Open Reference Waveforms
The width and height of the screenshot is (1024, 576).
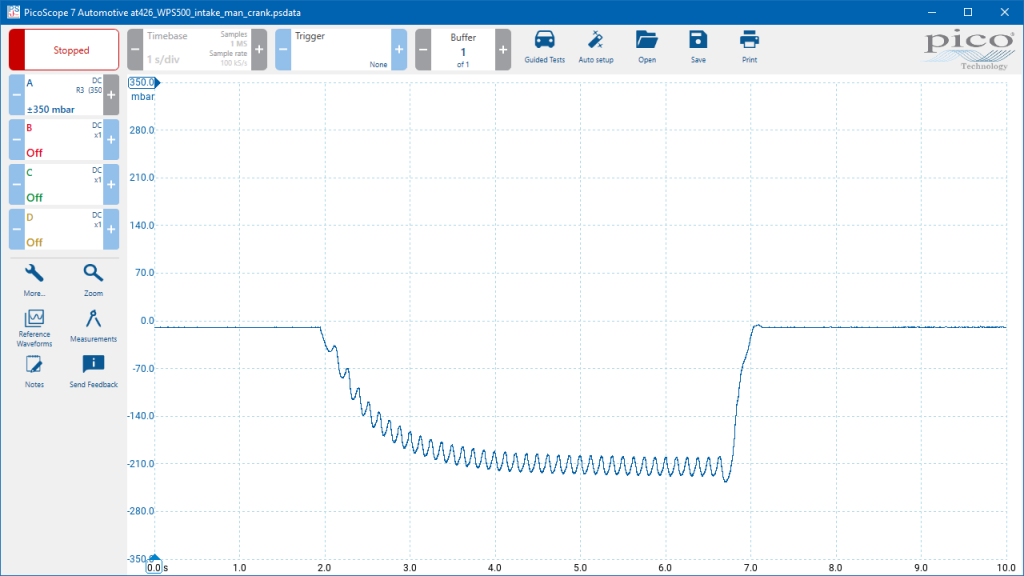pos(34,328)
